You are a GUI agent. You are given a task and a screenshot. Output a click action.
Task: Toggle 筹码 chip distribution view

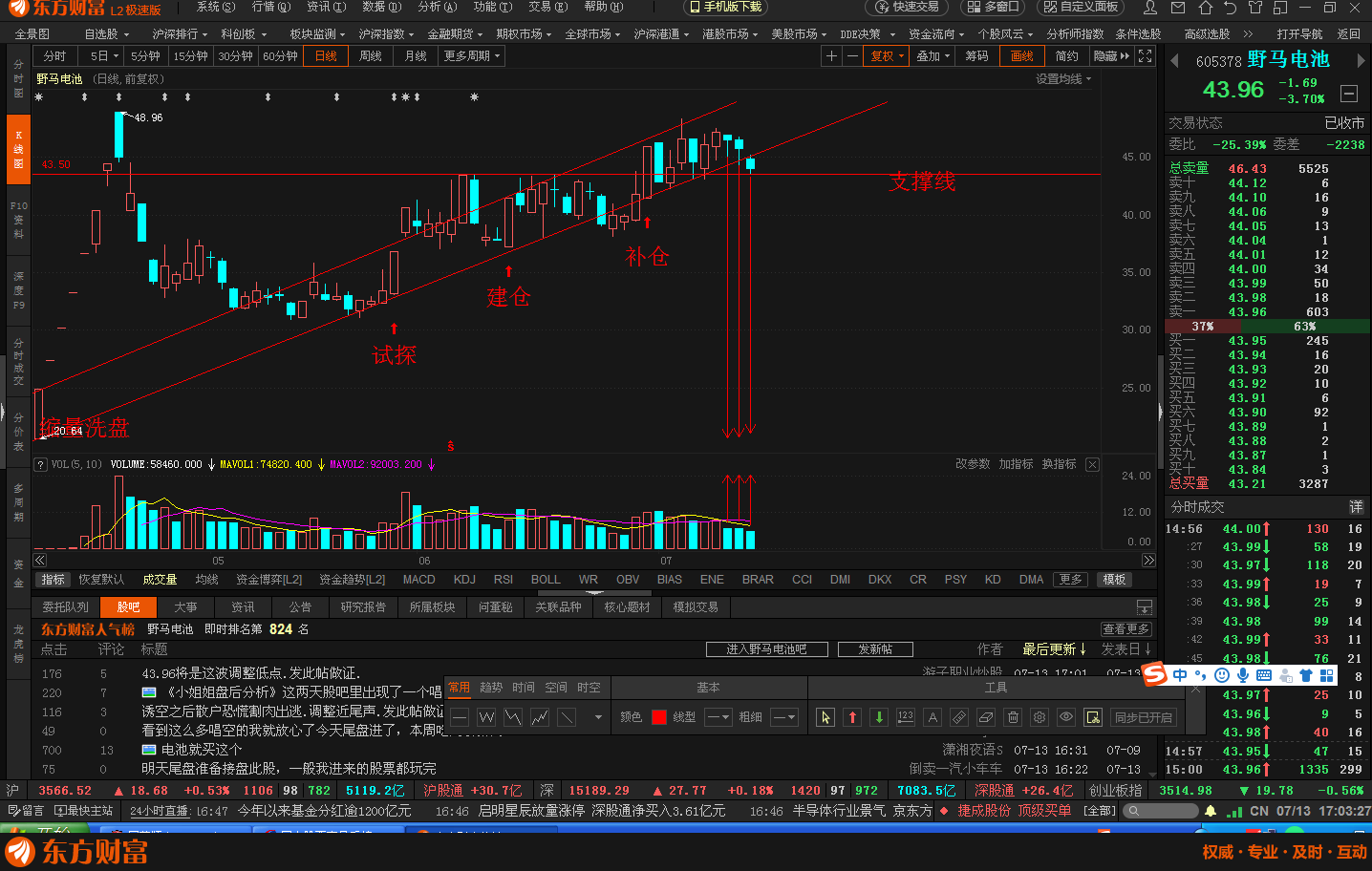[x=977, y=56]
